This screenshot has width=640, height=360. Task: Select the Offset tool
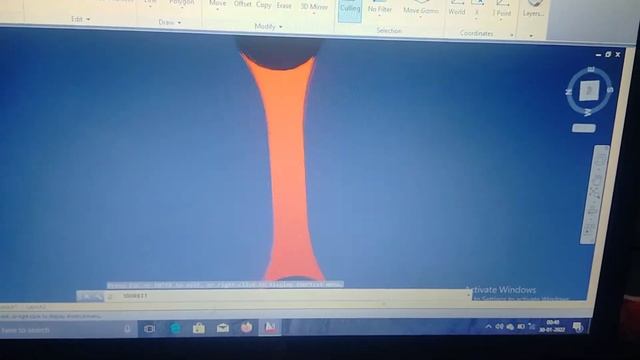[x=242, y=4]
